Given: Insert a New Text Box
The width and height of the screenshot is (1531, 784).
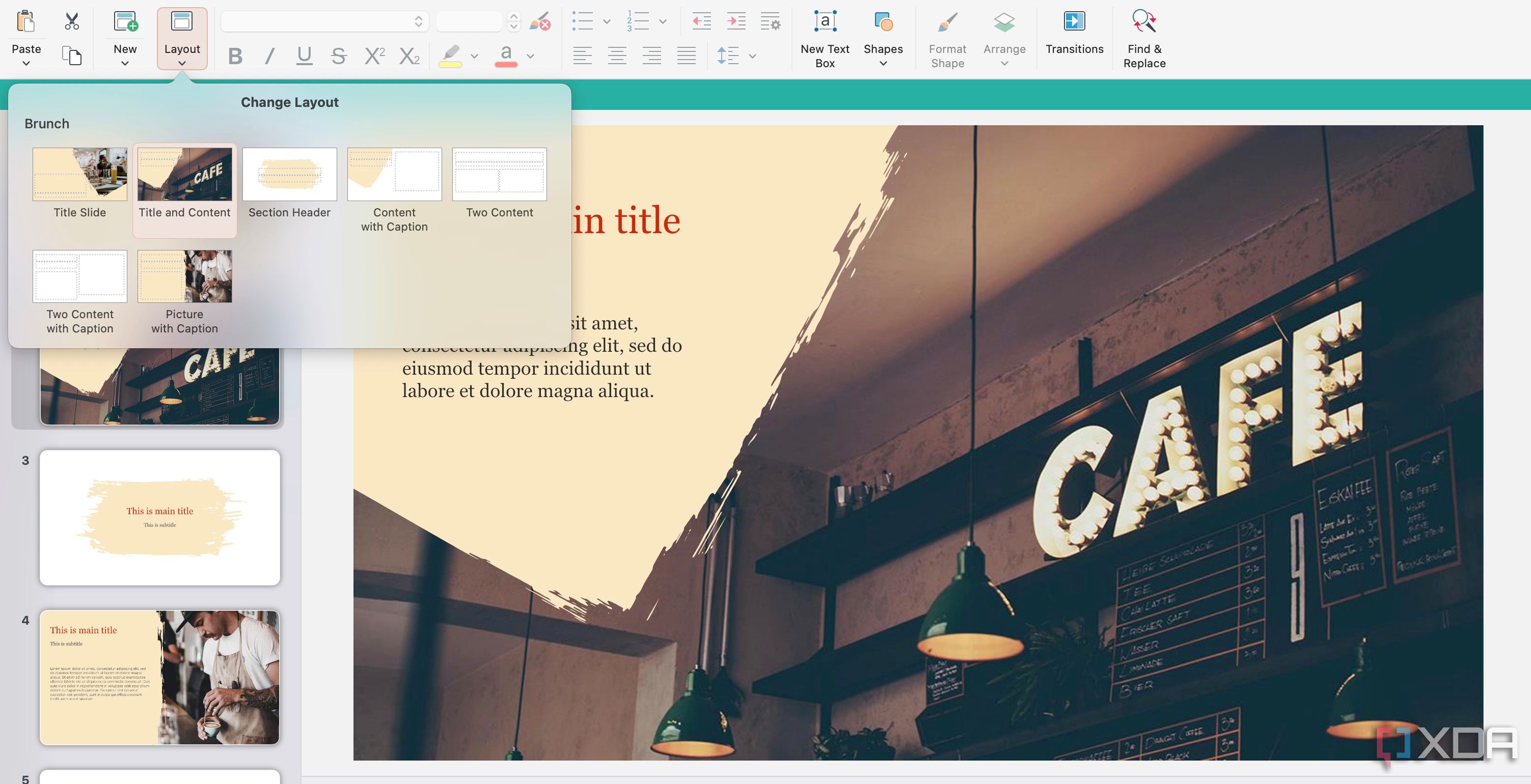Looking at the screenshot, I should click(825, 39).
